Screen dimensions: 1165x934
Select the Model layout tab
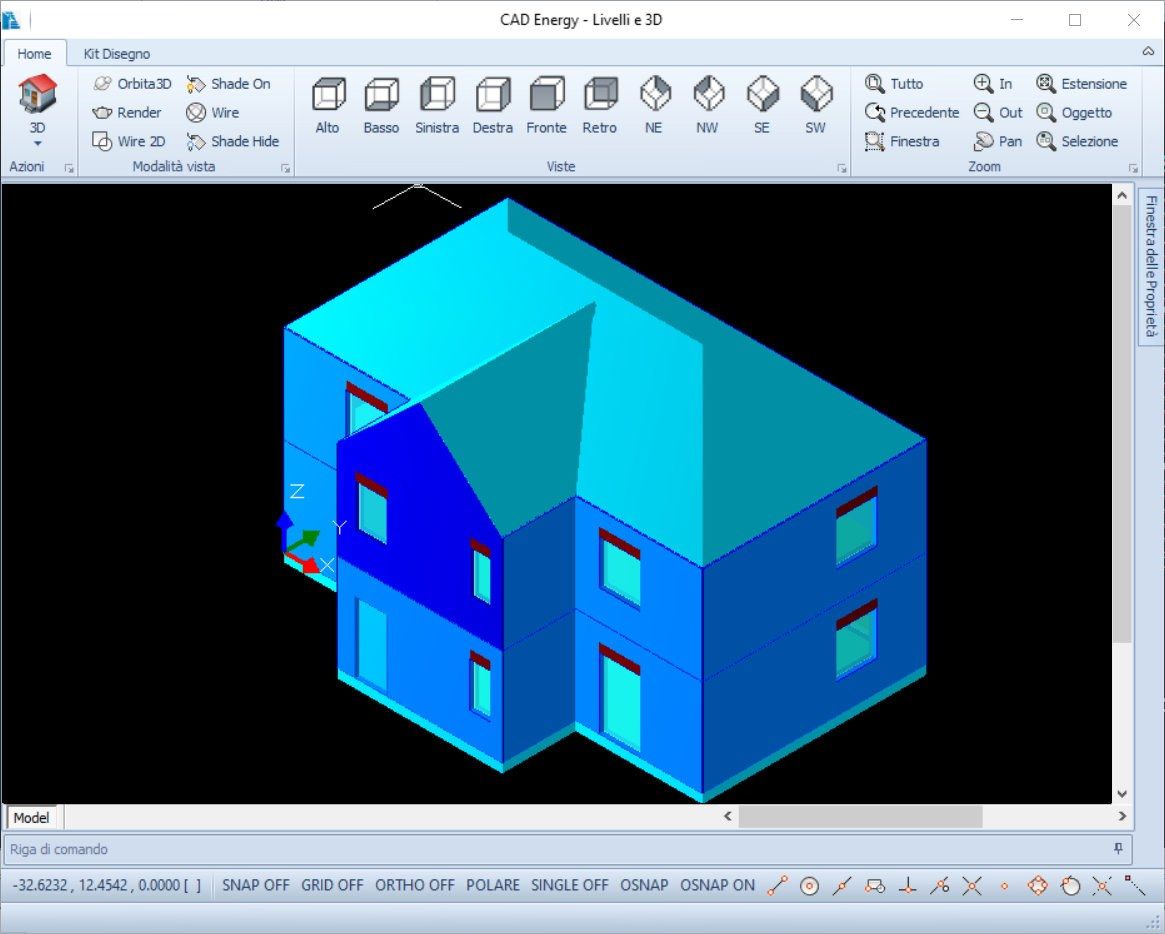click(31, 818)
